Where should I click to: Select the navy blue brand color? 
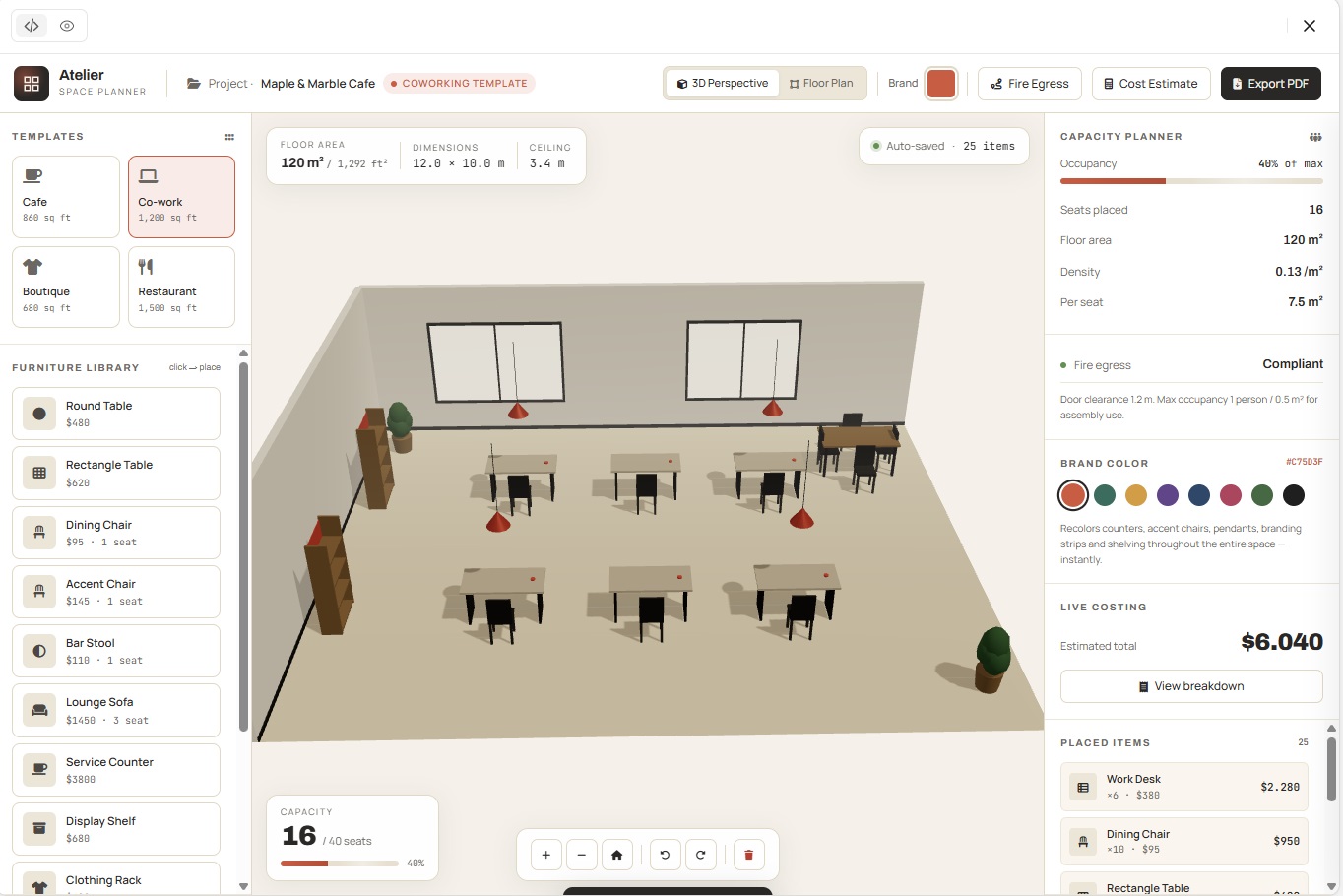point(1199,495)
